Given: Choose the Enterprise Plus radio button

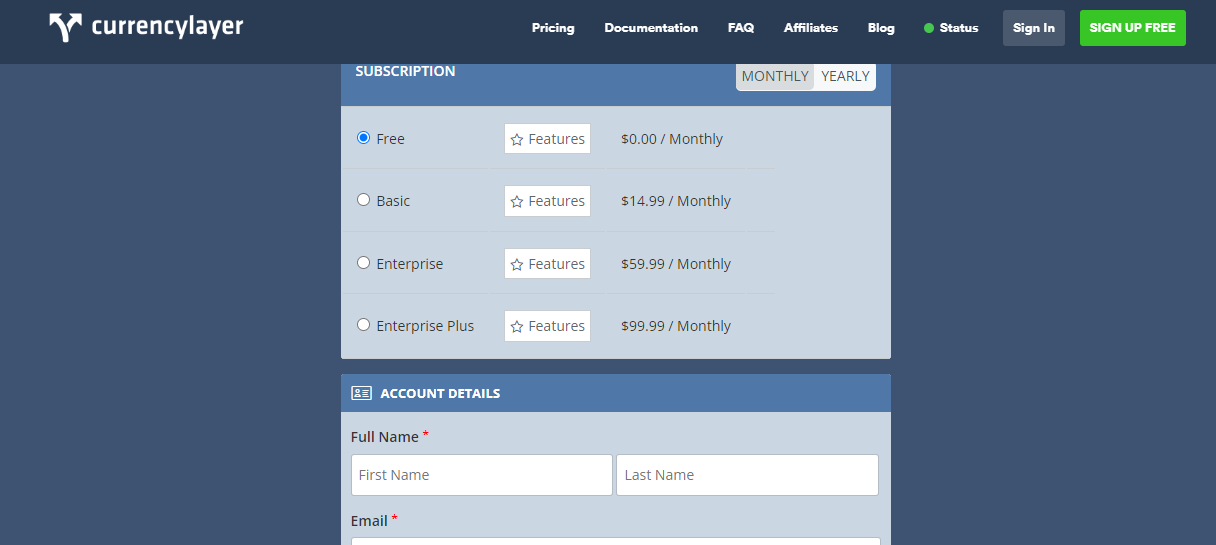Looking at the screenshot, I should [364, 325].
